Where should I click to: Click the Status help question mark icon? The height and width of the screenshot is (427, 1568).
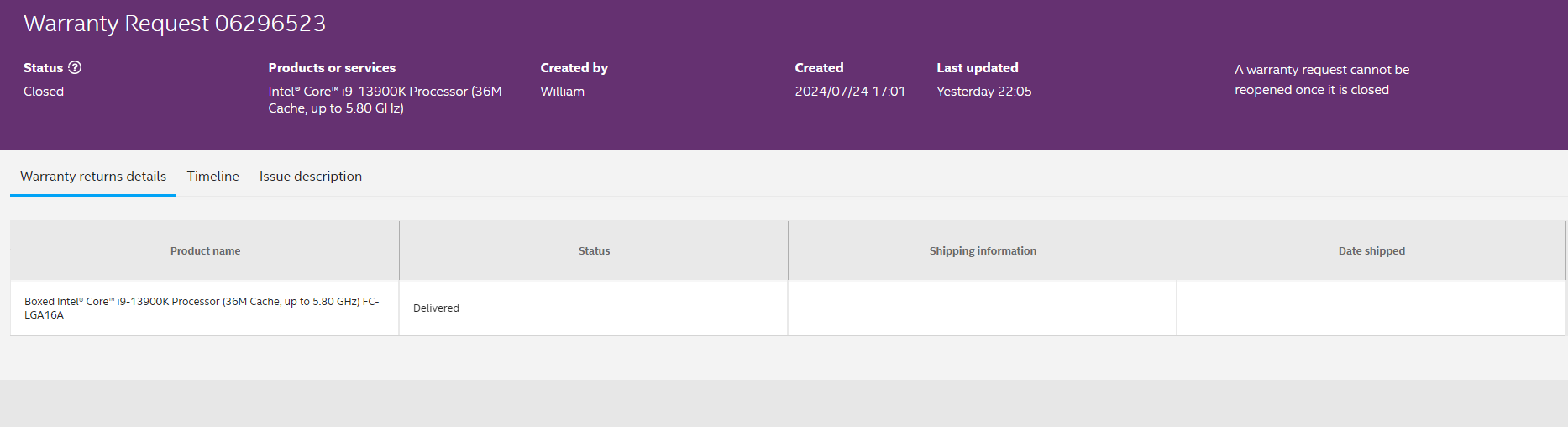(x=75, y=68)
